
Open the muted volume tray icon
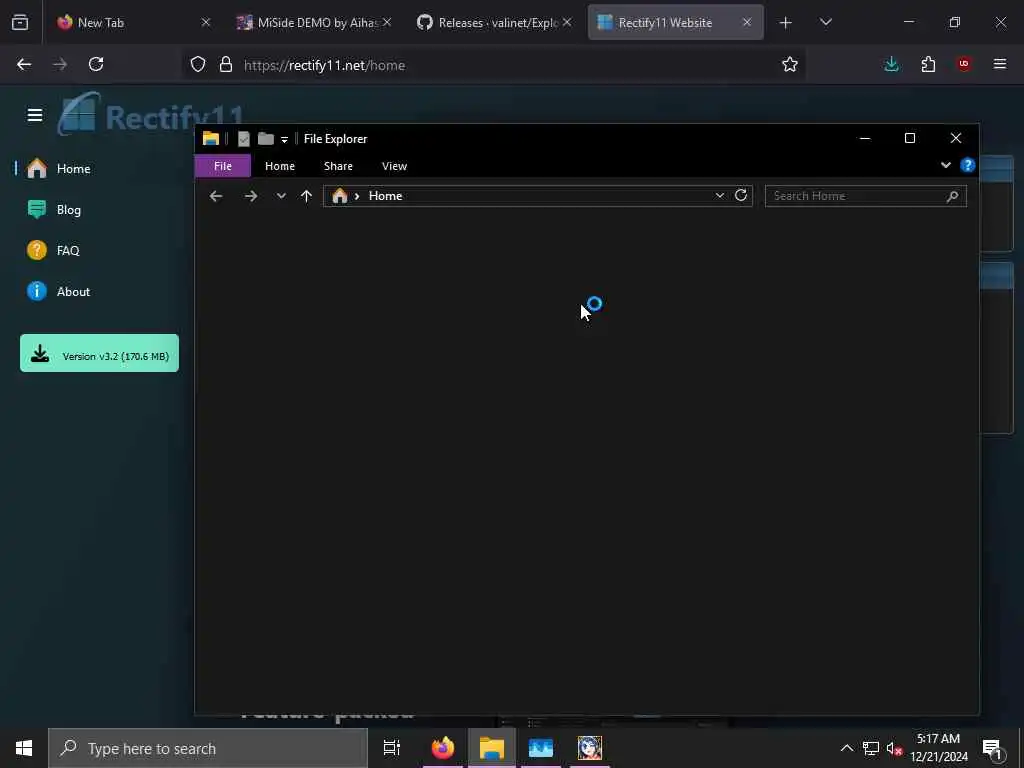[894, 749]
